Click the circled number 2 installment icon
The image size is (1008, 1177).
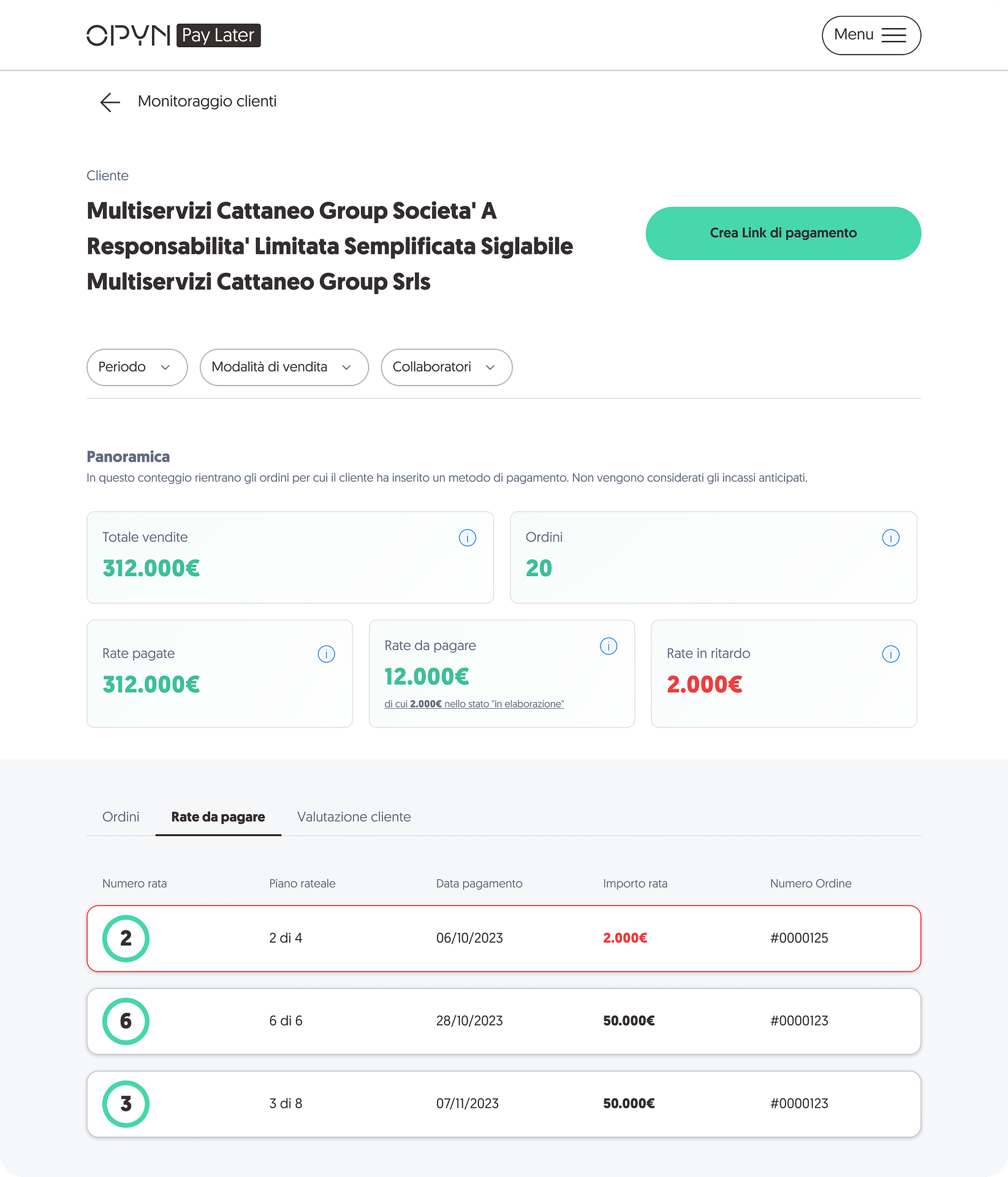coord(126,939)
